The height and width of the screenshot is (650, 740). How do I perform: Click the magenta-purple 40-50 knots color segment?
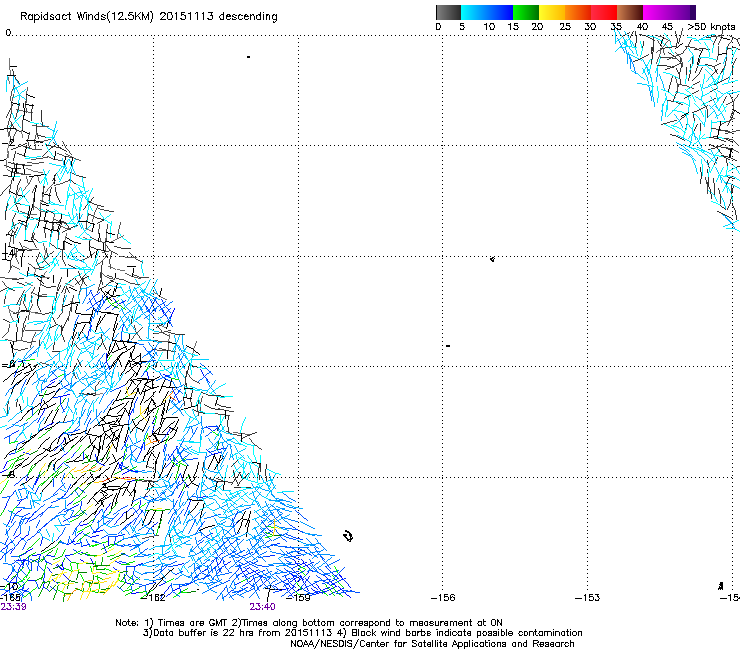pyautogui.click(x=669, y=12)
